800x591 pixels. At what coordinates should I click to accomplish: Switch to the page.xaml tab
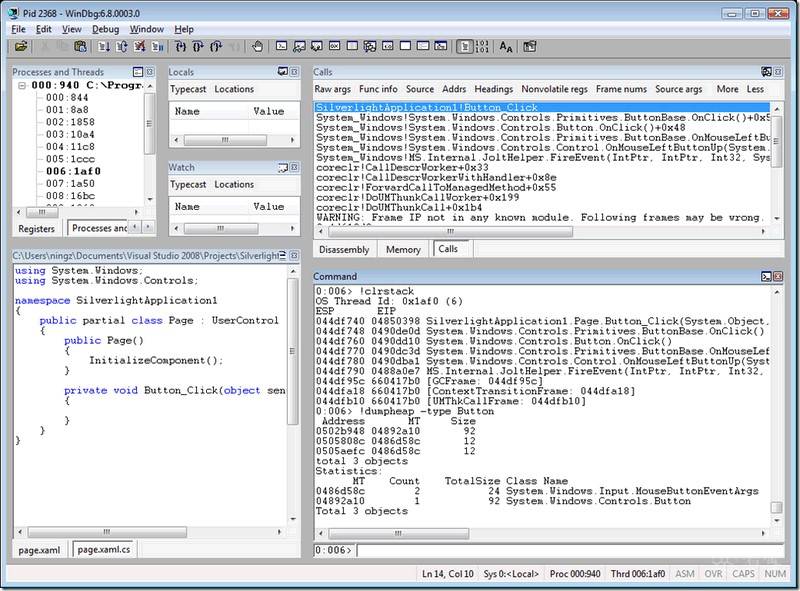click(x=39, y=550)
